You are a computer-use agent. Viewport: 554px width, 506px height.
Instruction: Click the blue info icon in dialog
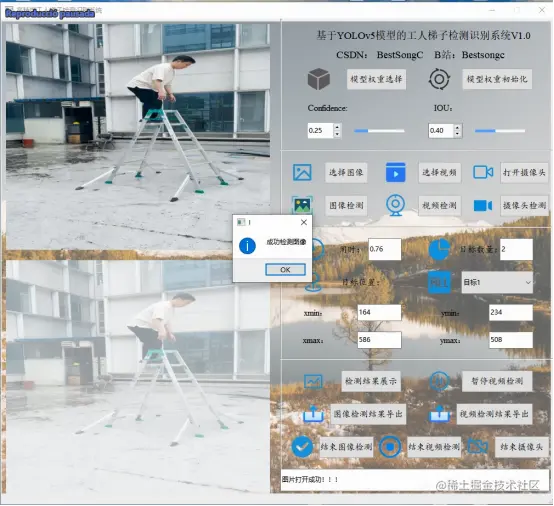pos(247,246)
